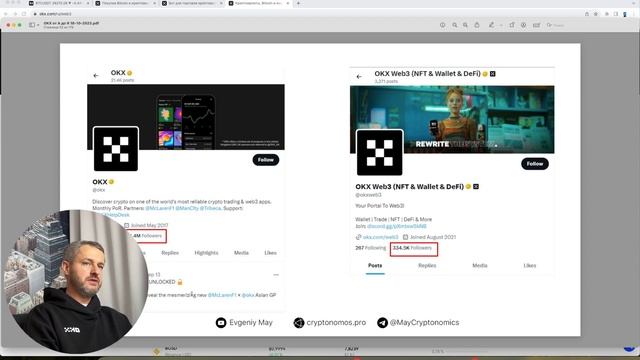Open the form-filling toolbar icon in Preview
The height and width of the screenshot is (360, 640).
click(536, 25)
